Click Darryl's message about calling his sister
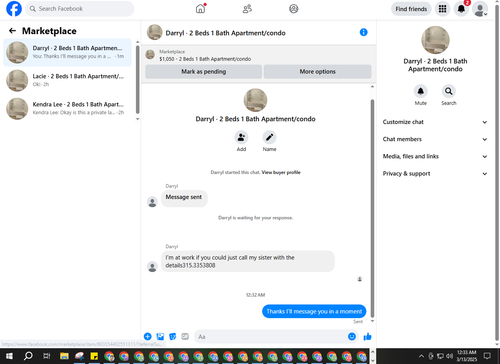The image size is (500, 364). pyautogui.click(x=248, y=261)
